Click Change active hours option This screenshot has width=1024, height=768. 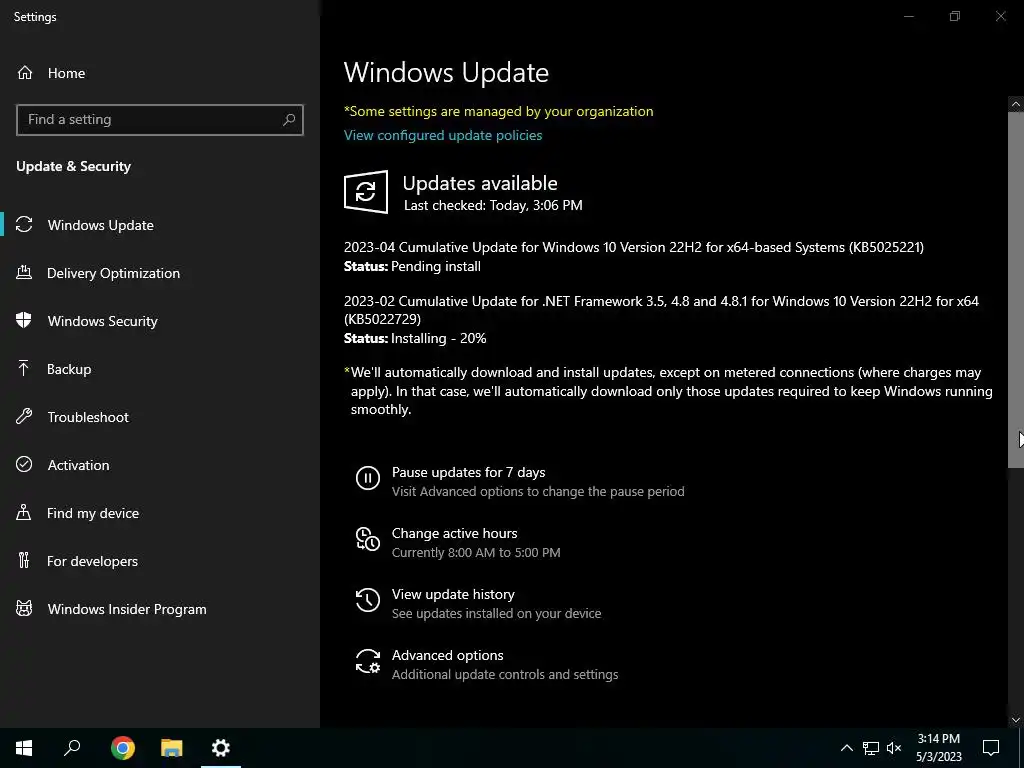[455, 533]
